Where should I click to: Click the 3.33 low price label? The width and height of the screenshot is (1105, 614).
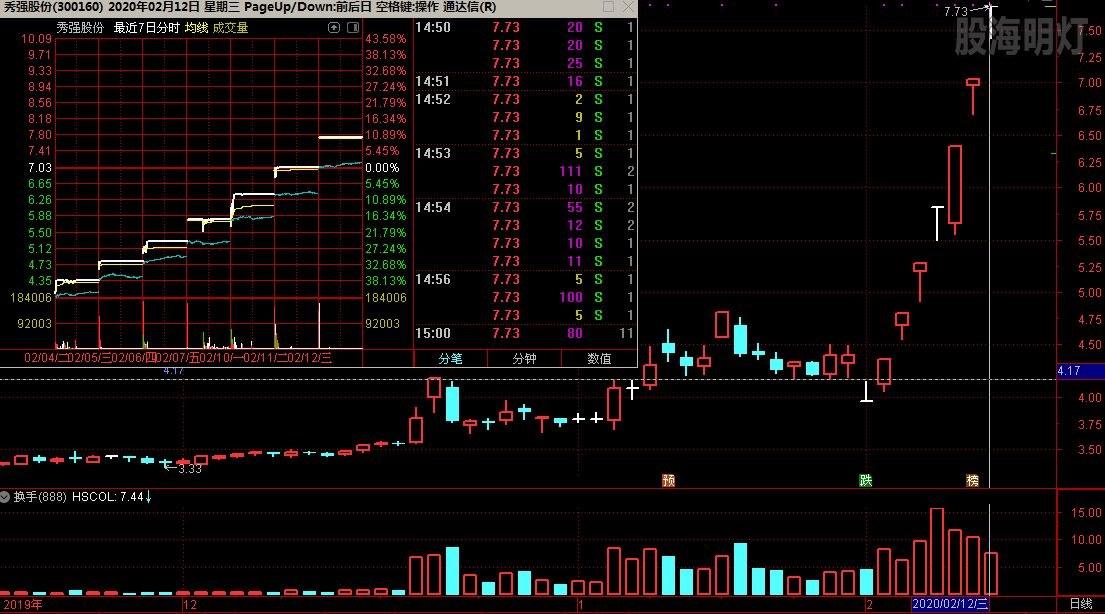click(190, 469)
